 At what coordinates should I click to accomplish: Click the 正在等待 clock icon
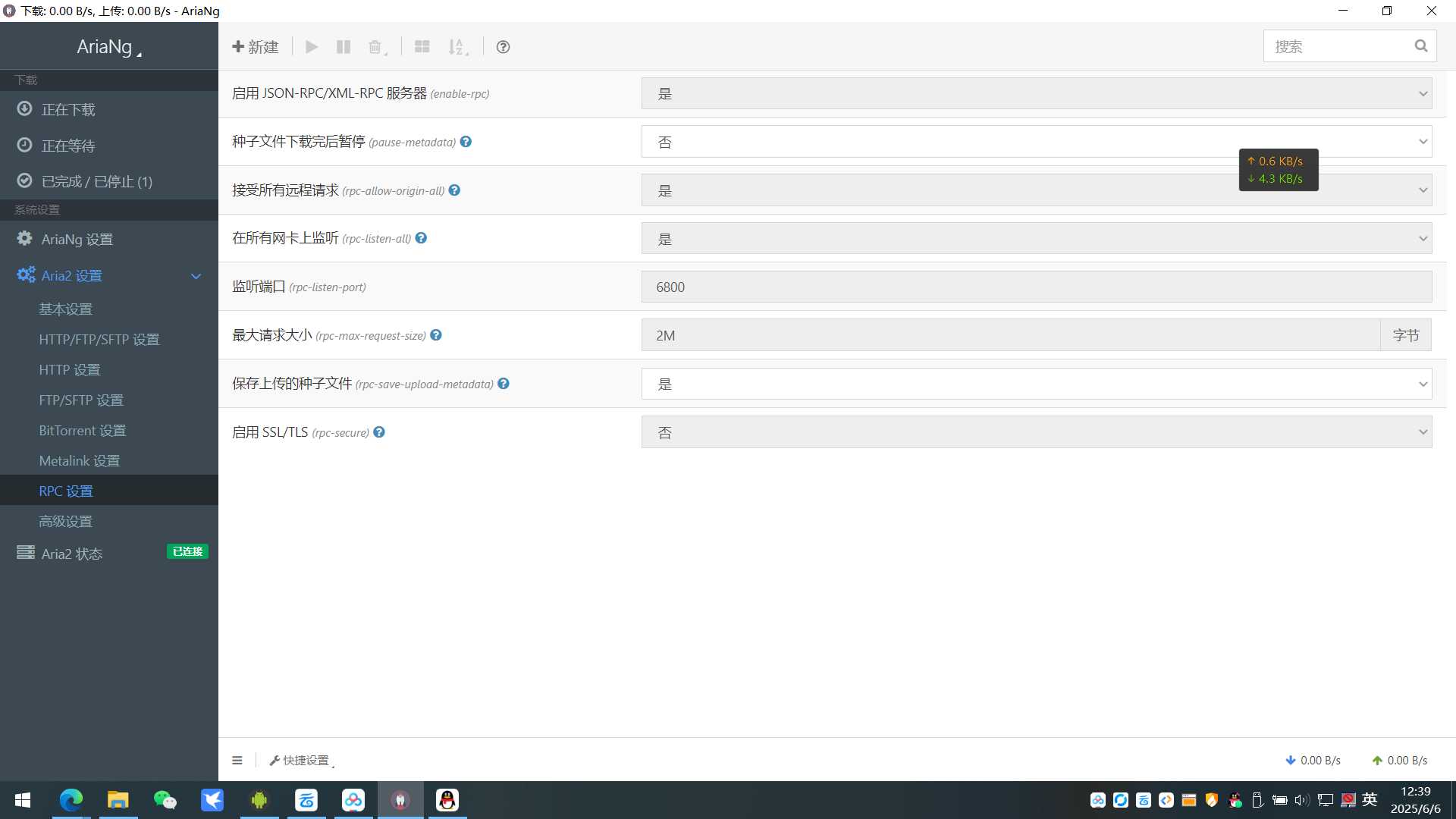click(x=25, y=145)
